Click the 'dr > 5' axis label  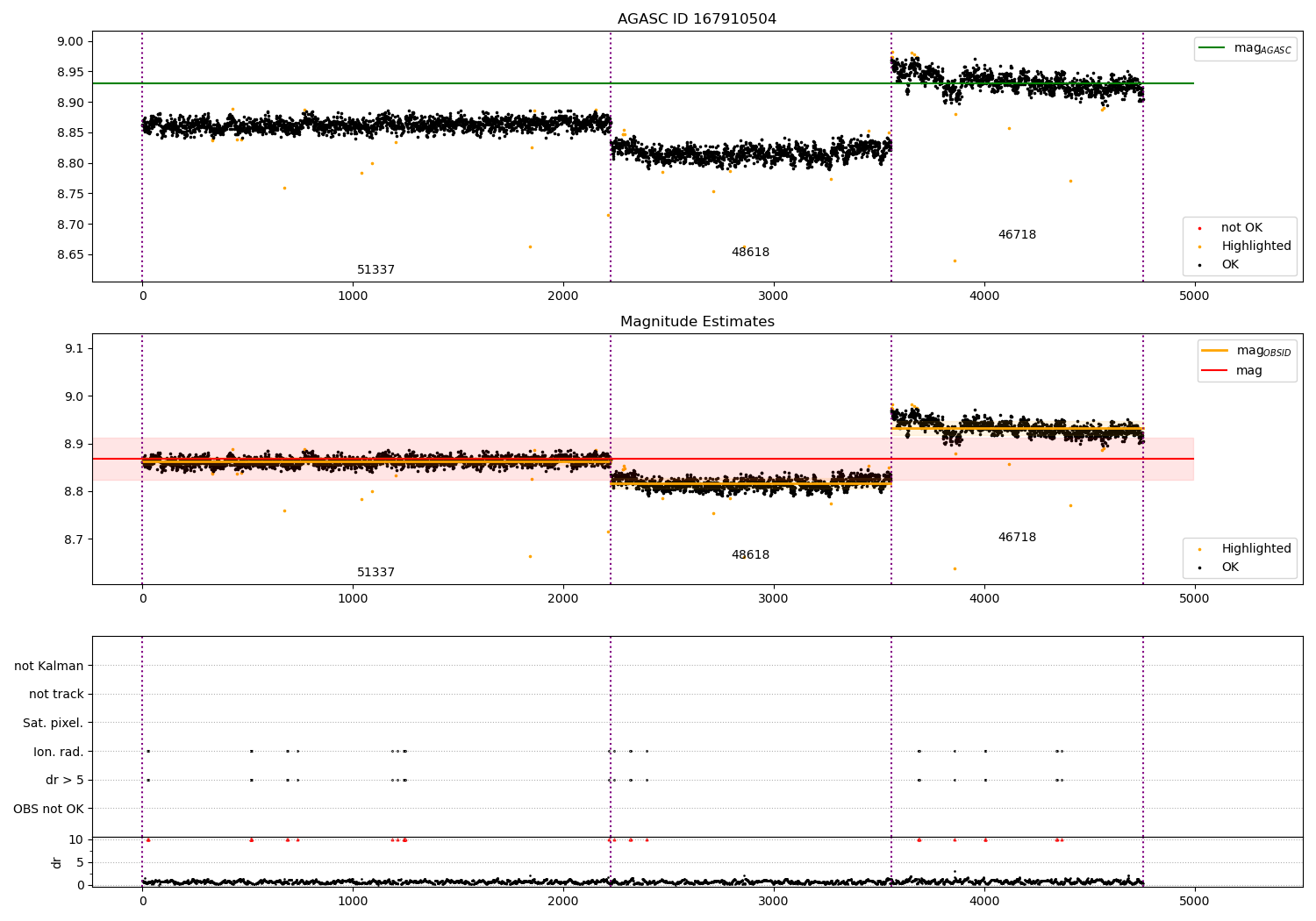coord(65,780)
